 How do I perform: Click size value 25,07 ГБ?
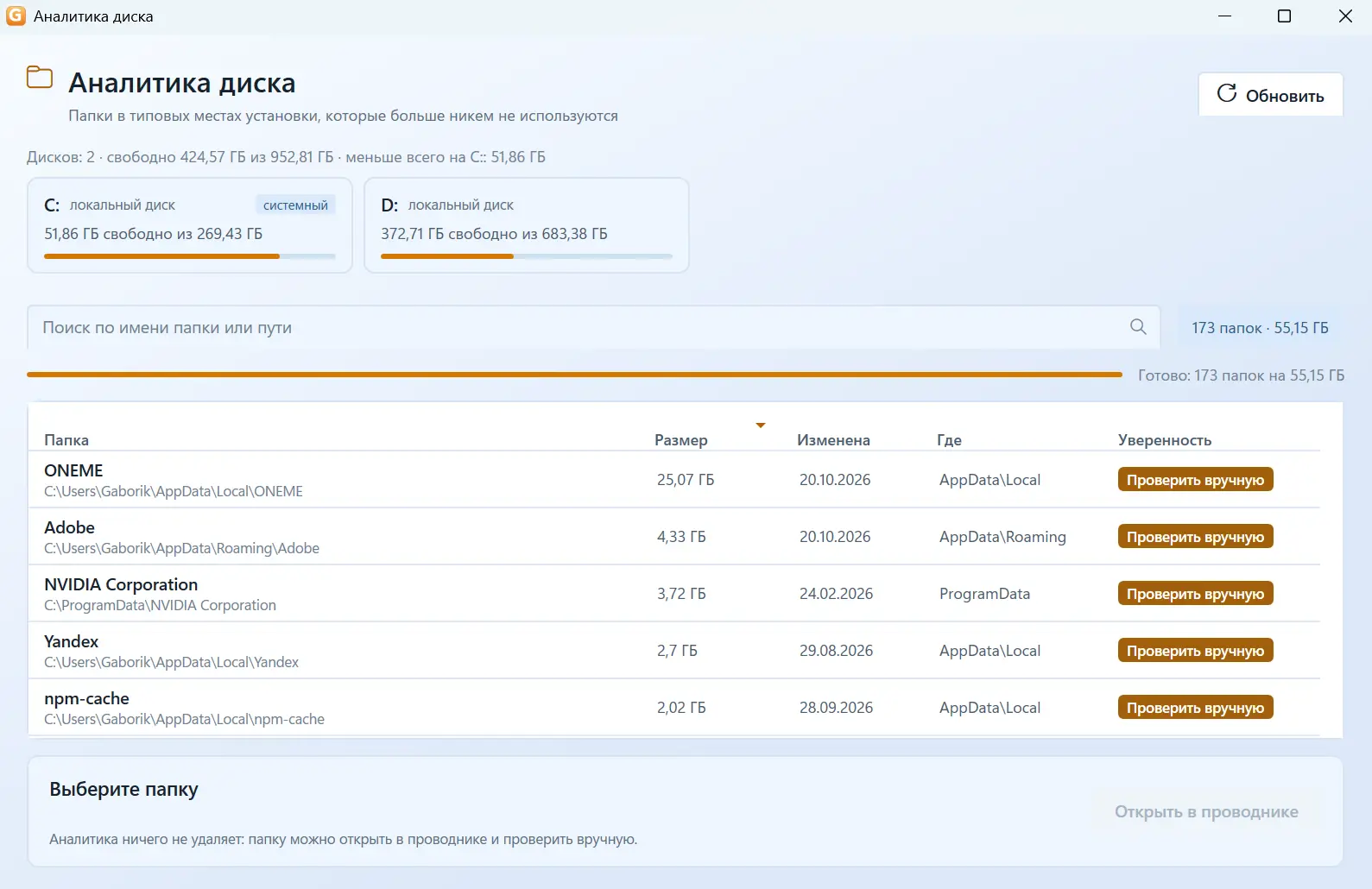pyautogui.click(x=686, y=480)
